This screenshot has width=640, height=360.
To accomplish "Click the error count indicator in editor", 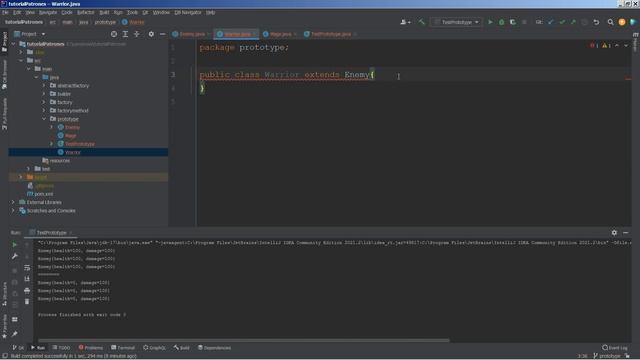I will [x=594, y=46].
